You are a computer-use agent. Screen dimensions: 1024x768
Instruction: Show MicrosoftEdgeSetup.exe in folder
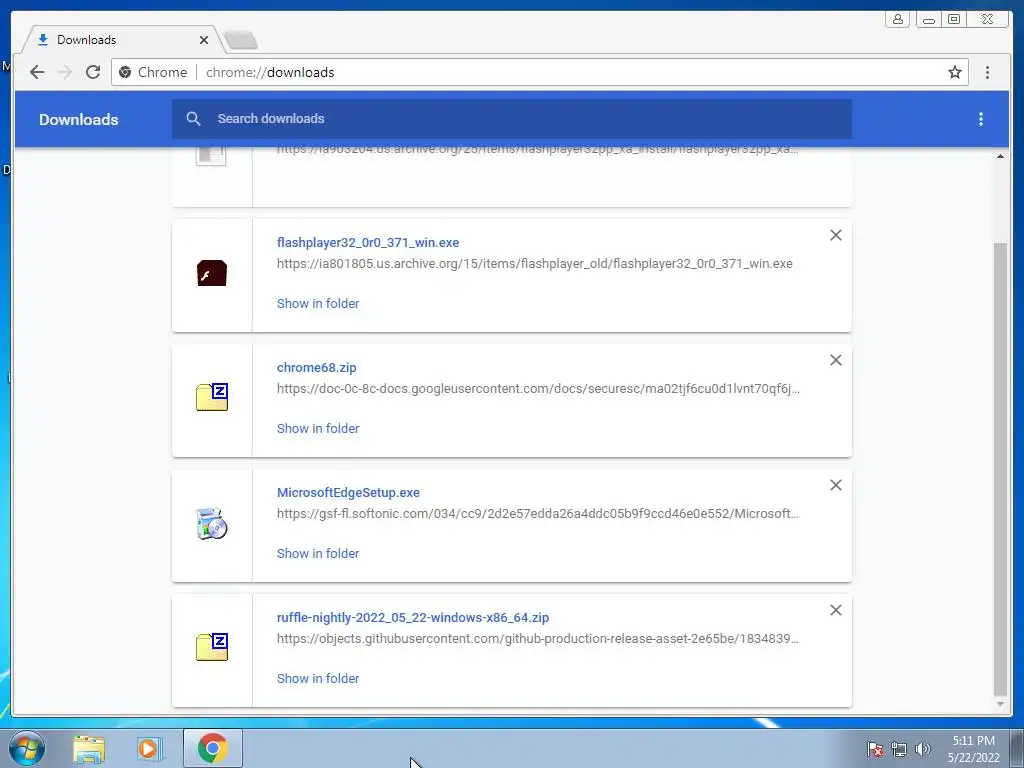[x=318, y=554]
